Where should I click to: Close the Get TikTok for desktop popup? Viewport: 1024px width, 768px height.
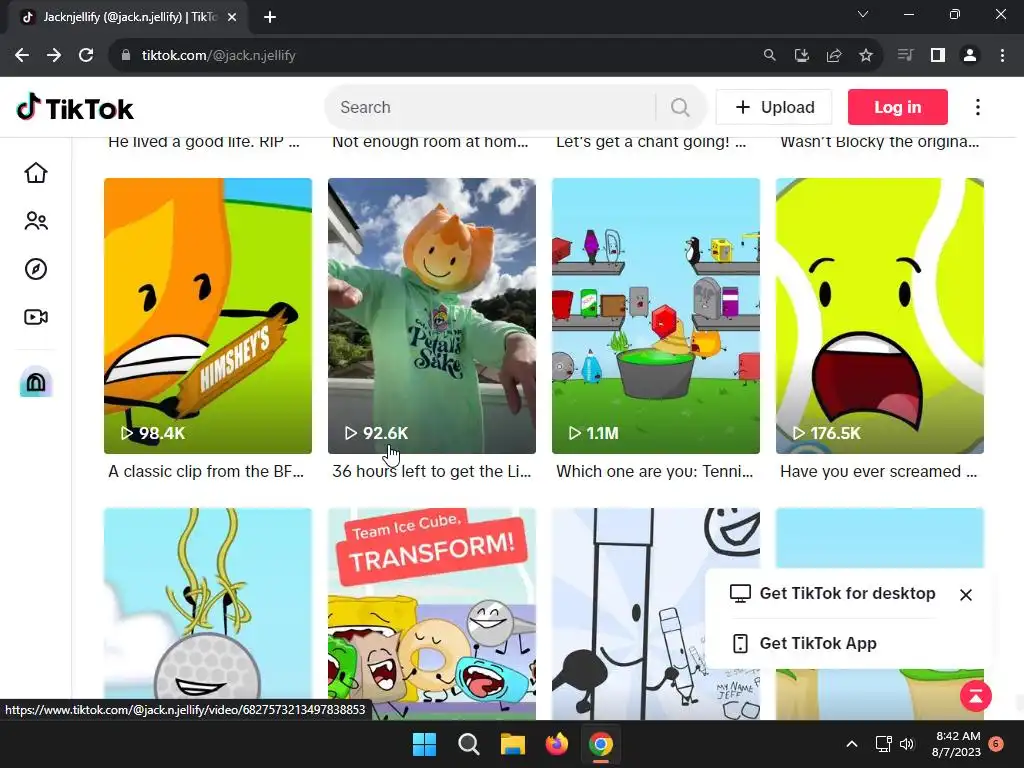966,595
